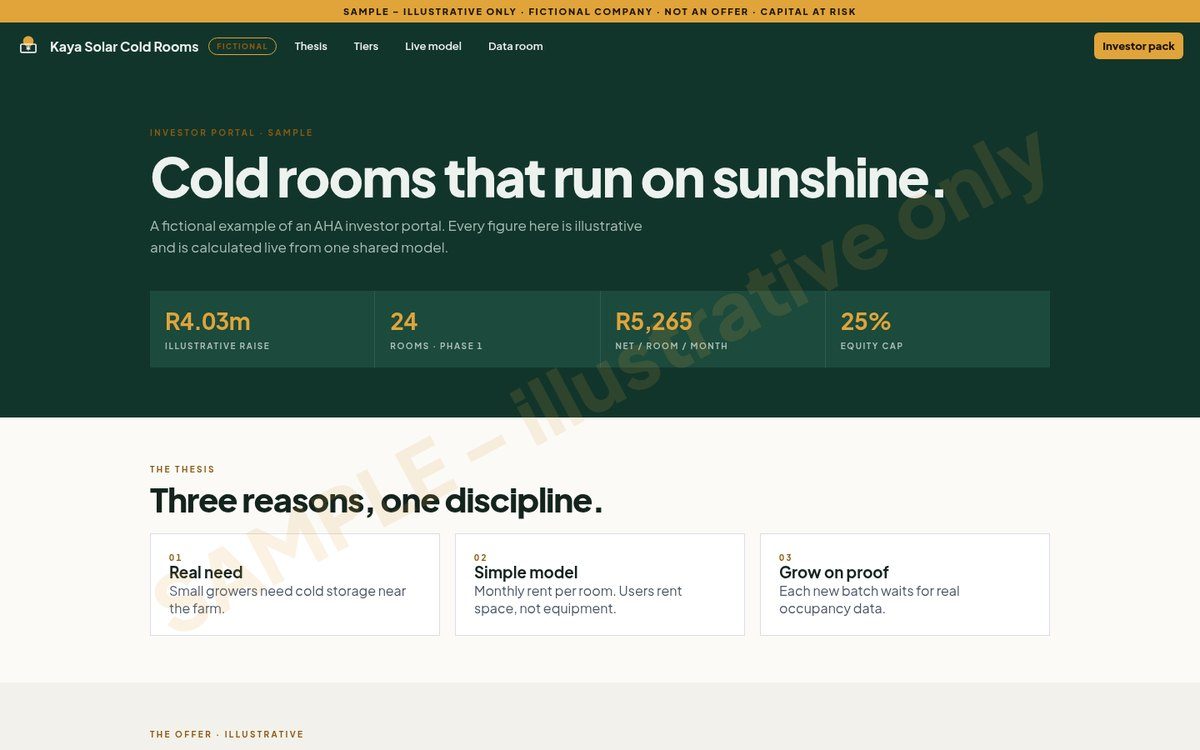Screen dimensions: 1200x750
Task: Open the Live model nav item
Action: (433, 46)
